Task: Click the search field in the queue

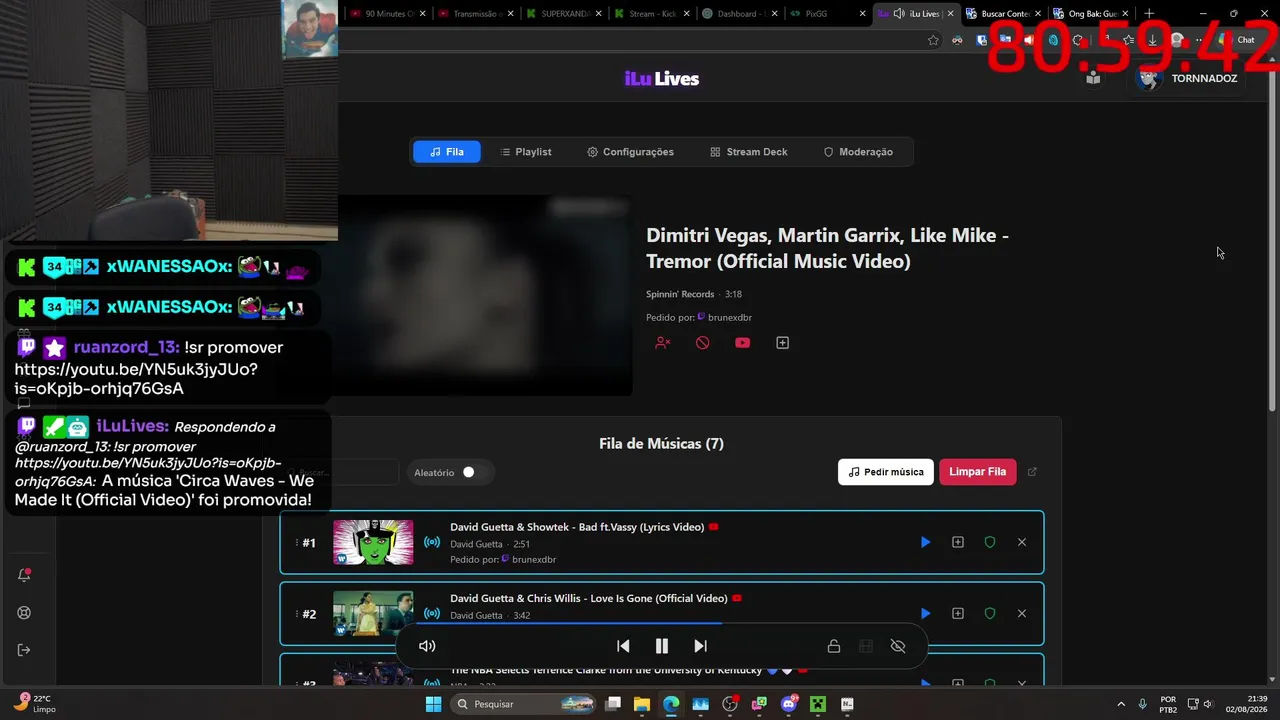Action: [x=339, y=472]
